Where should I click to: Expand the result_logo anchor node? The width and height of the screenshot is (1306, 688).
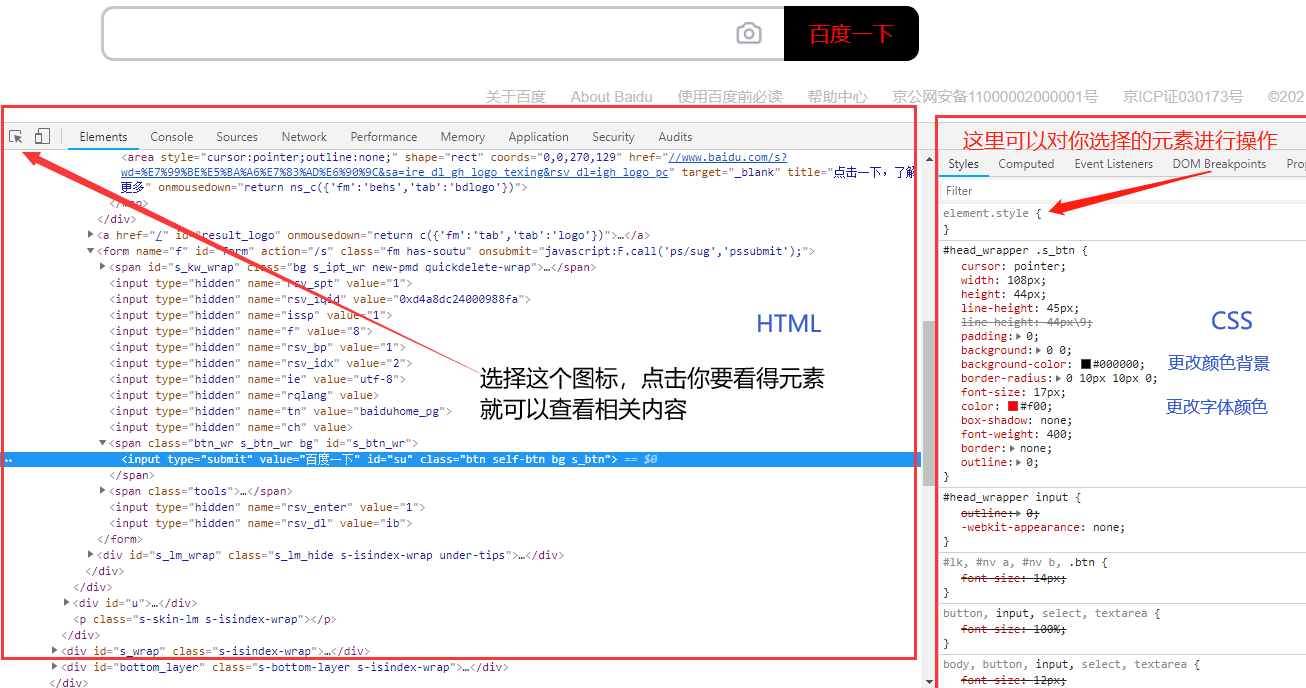pos(91,235)
